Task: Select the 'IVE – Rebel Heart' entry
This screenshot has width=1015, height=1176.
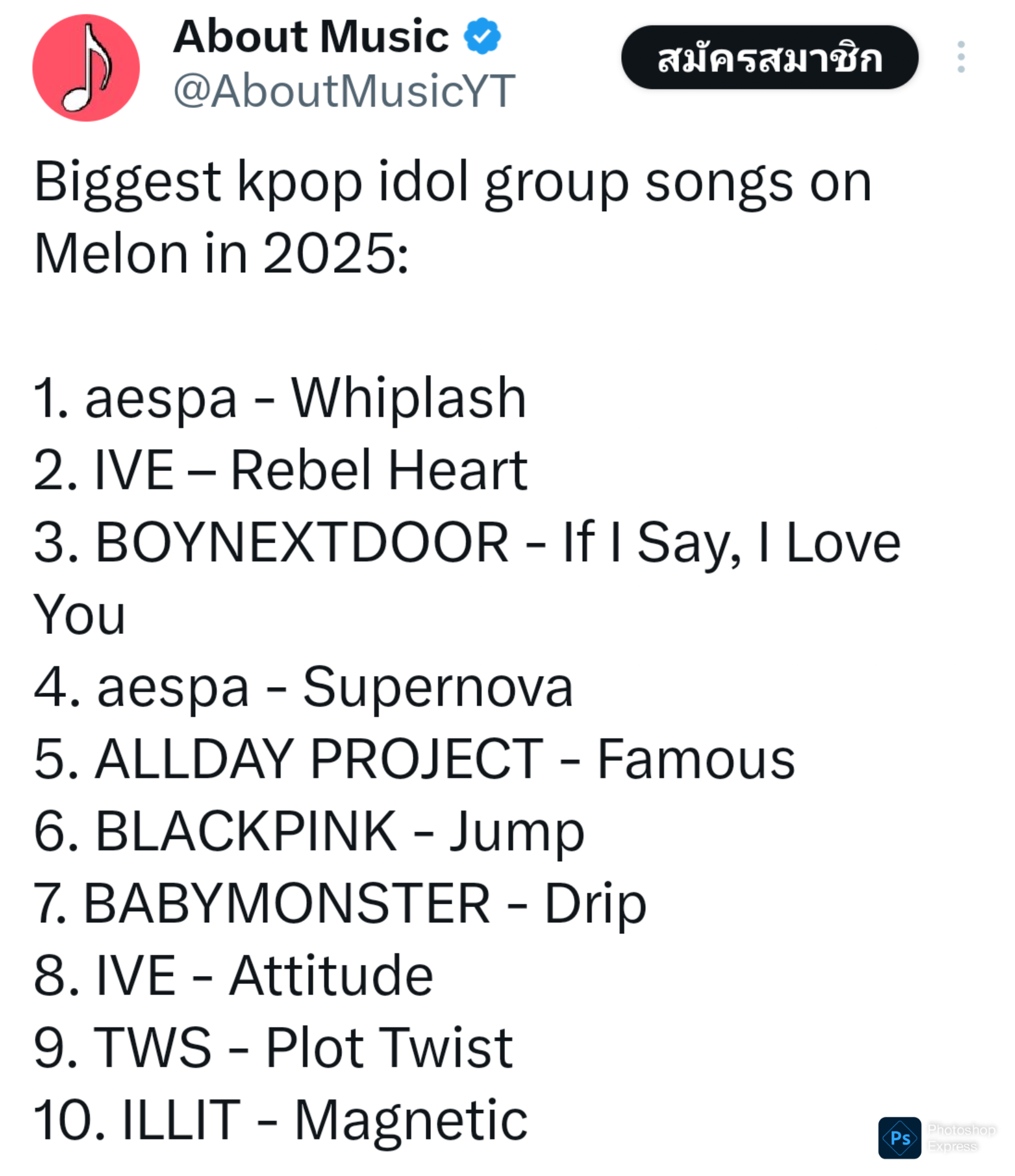Action: [280, 470]
